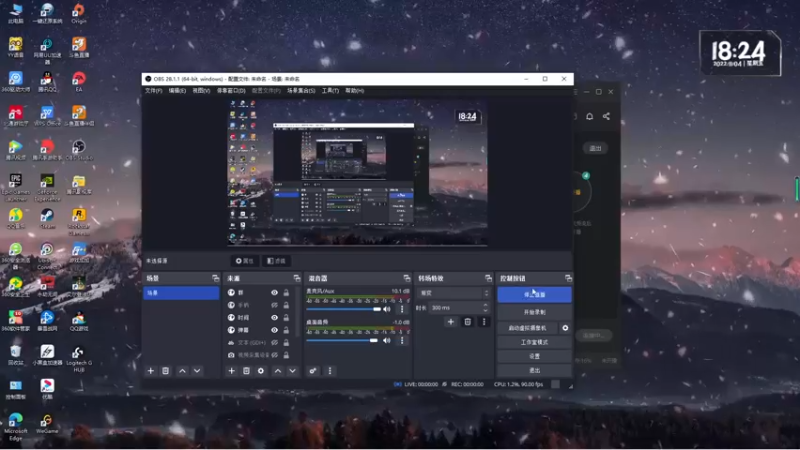Move the source down in the Sources panel
The height and width of the screenshot is (450, 800).
(x=292, y=371)
